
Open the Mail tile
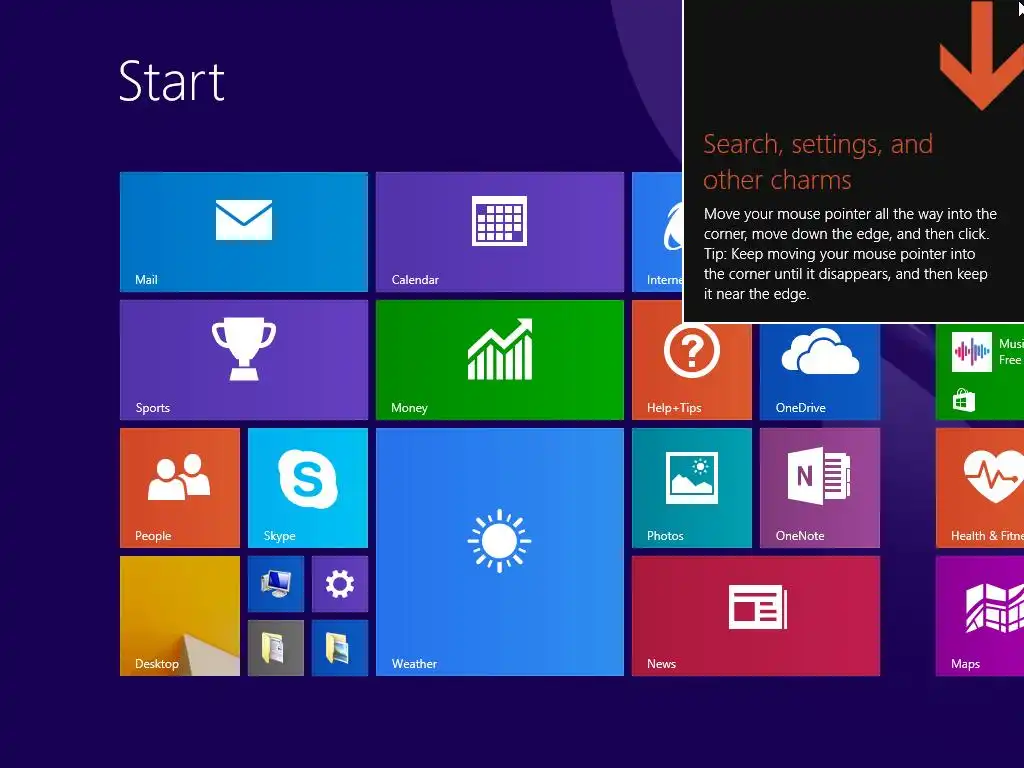pos(244,232)
